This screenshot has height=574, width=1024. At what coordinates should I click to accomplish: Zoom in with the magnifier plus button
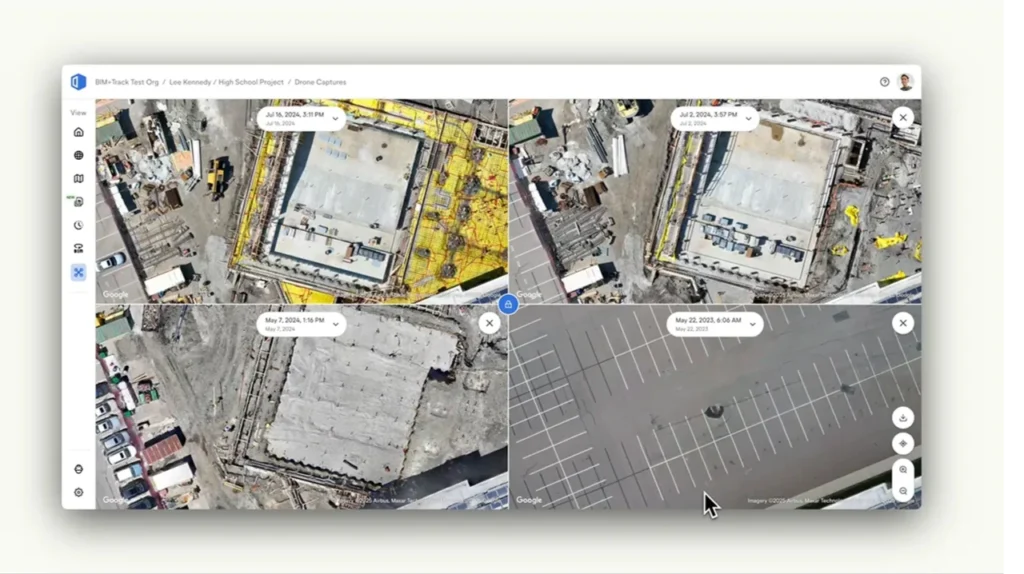click(903, 469)
